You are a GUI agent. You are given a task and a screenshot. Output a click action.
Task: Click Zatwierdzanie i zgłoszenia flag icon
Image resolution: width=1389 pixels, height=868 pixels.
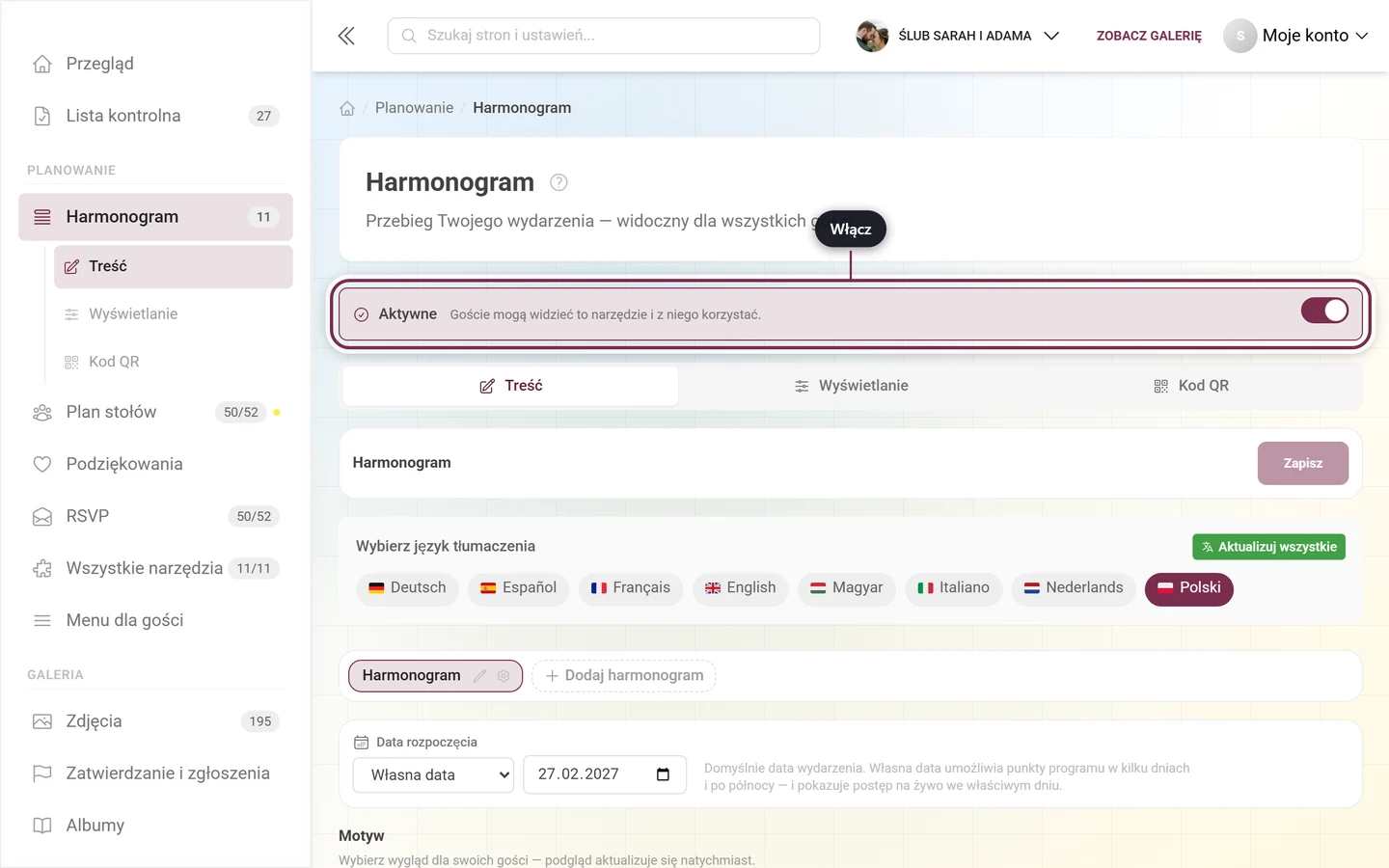(42, 773)
